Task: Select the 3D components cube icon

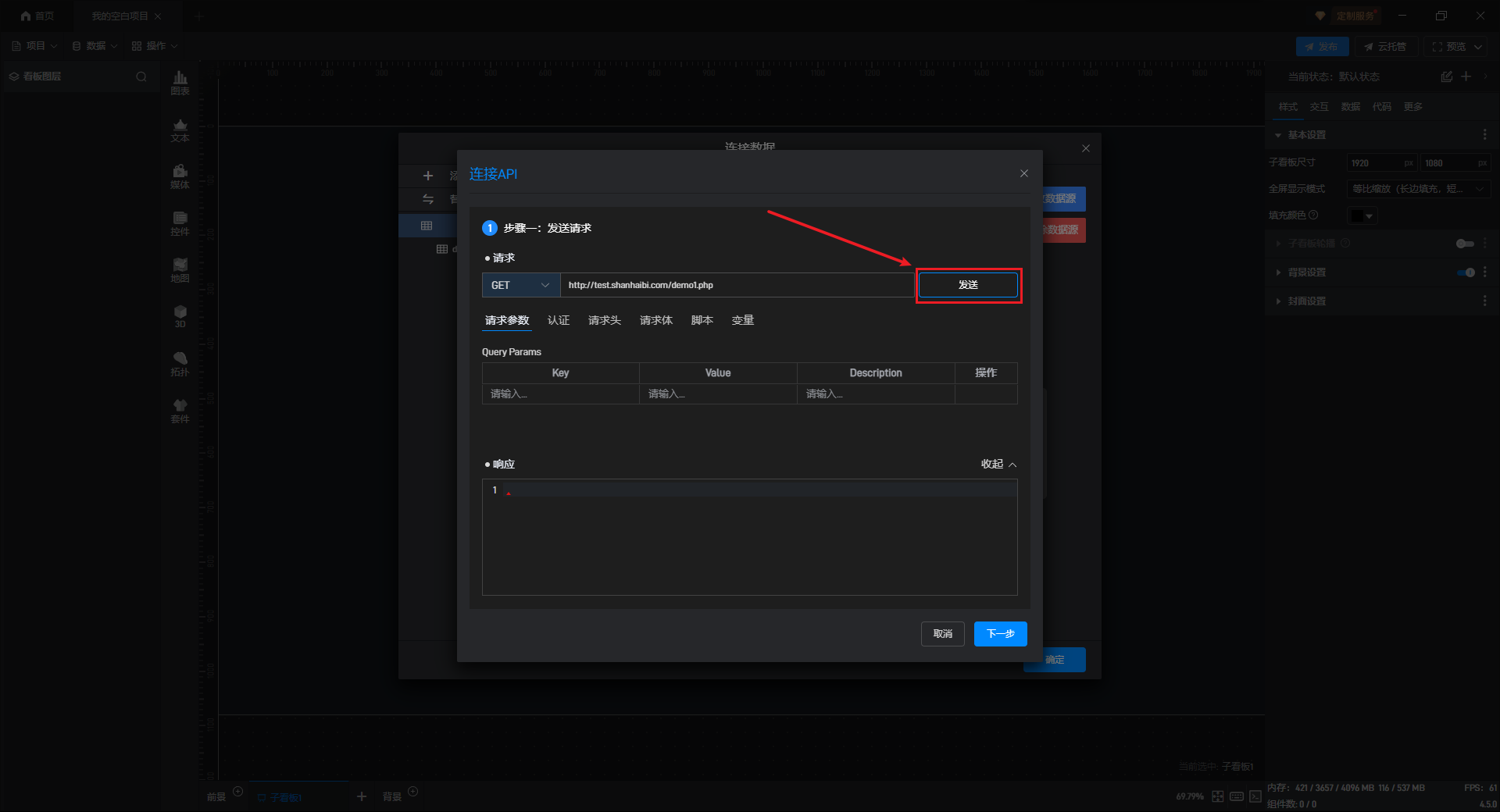Action: [x=180, y=315]
